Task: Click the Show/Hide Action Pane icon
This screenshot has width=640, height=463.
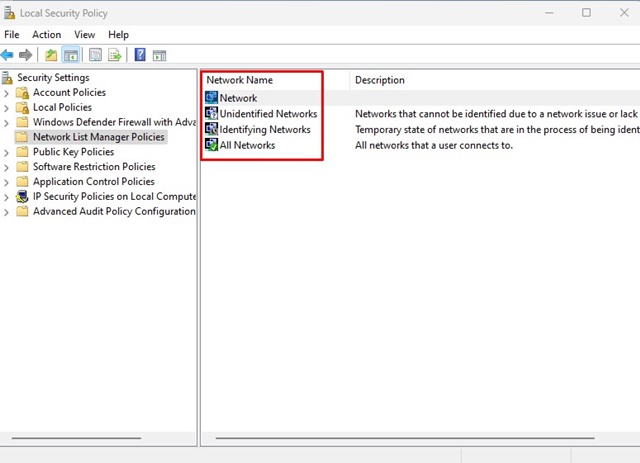Action: pyautogui.click(x=159, y=55)
